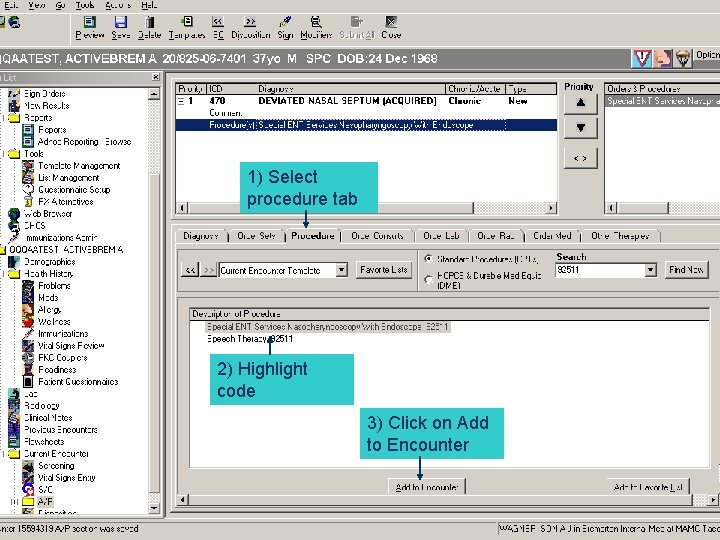Click the Disposition toolbar icon
The width and height of the screenshot is (720, 540).
point(251,28)
